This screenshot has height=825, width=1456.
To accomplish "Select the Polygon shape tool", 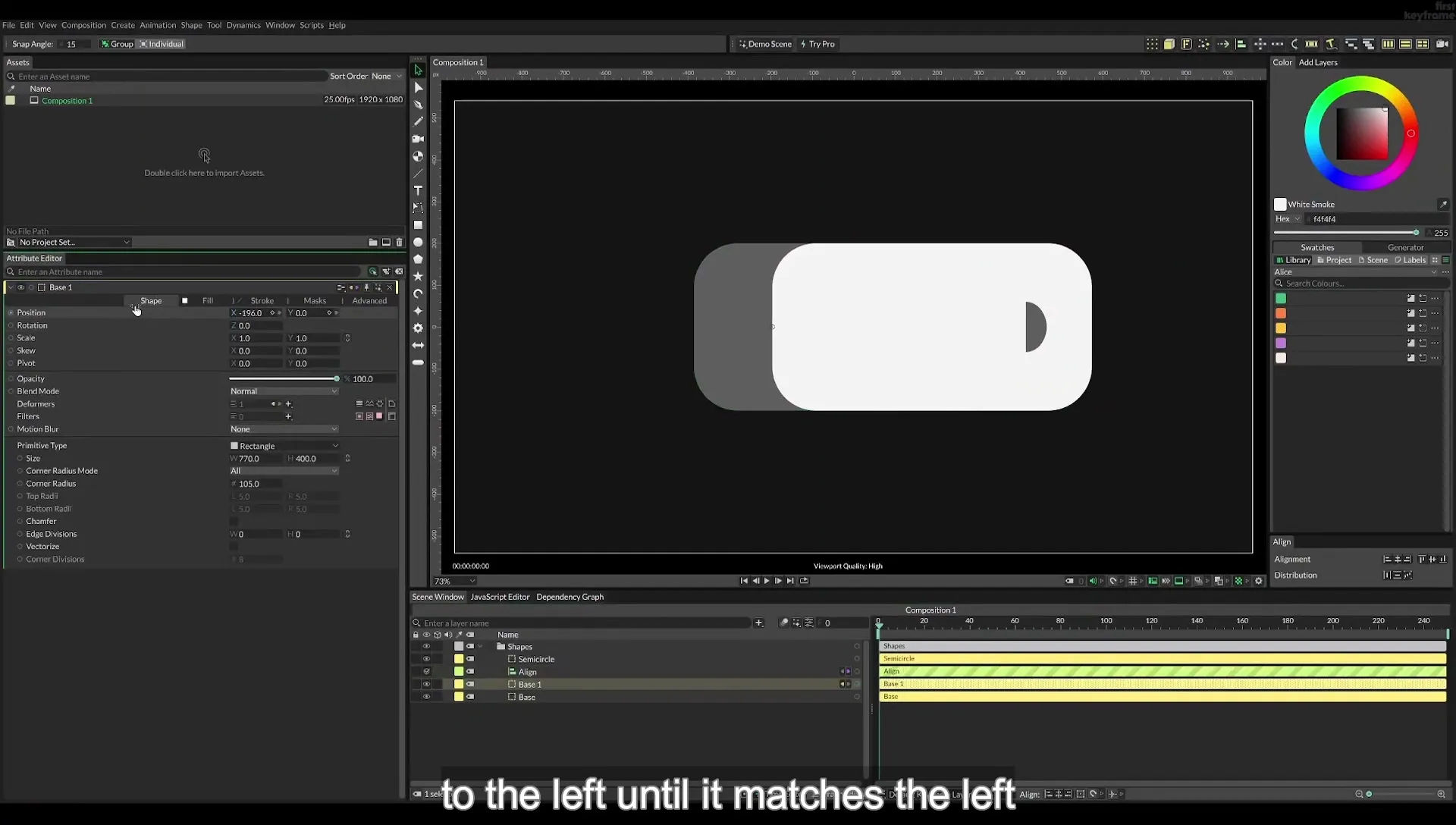I will point(418,259).
